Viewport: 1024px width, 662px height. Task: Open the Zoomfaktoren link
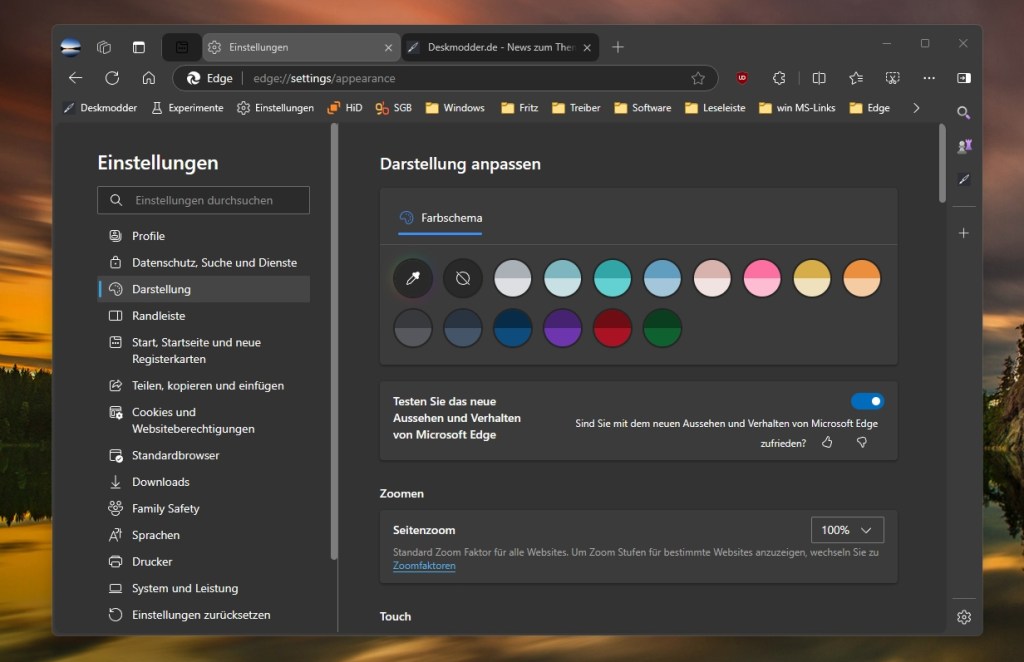click(x=424, y=565)
